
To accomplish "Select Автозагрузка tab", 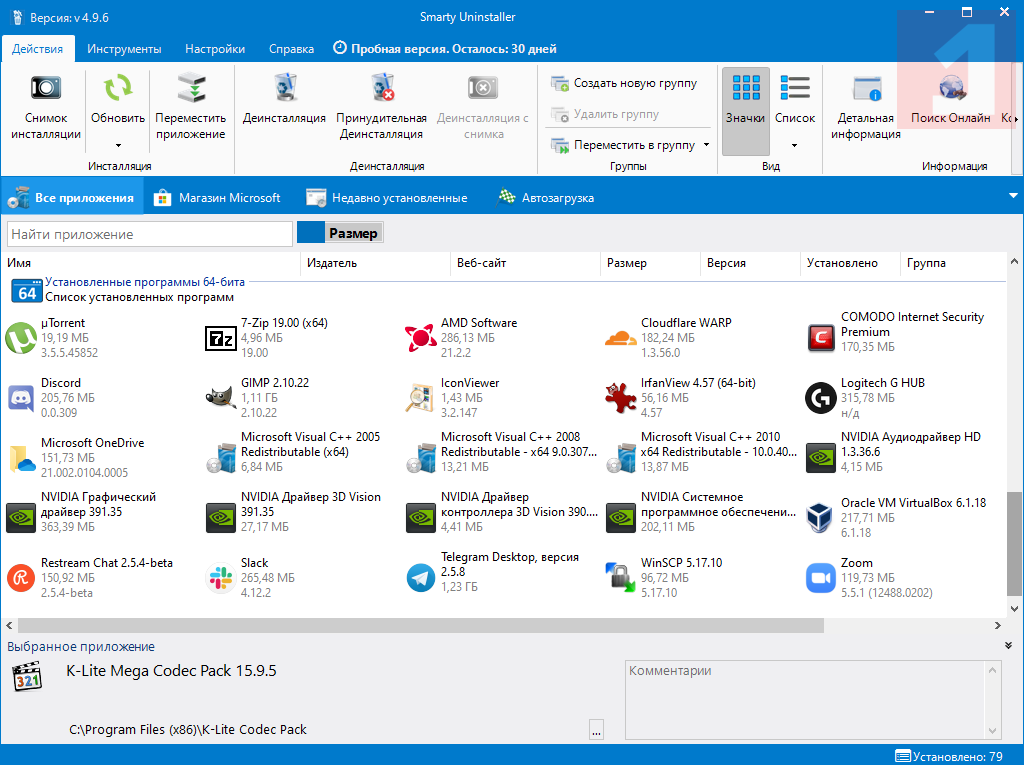I will pyautogui.click(x=546, y=197).
